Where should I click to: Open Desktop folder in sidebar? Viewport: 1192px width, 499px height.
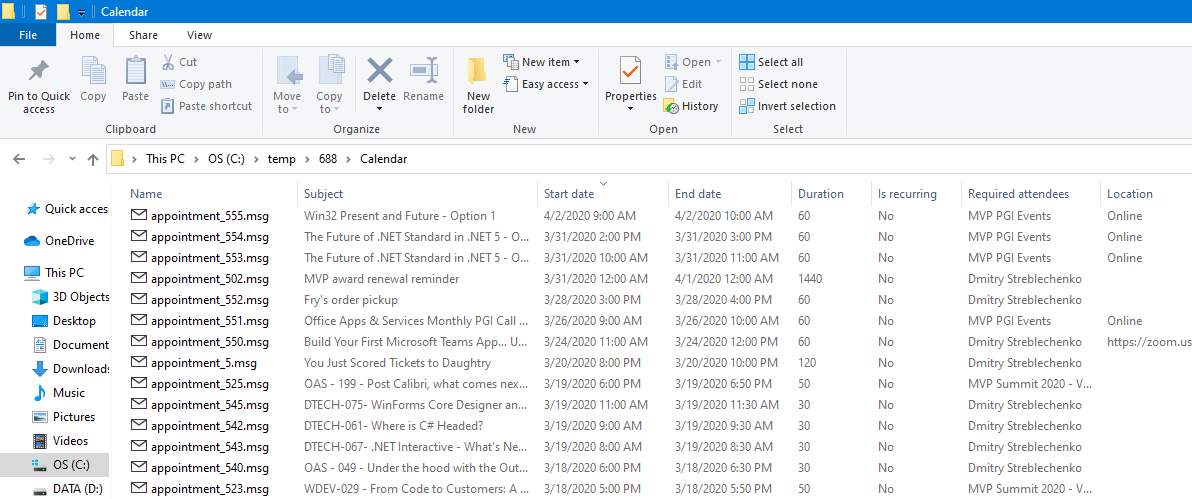[x=64, y=321]
